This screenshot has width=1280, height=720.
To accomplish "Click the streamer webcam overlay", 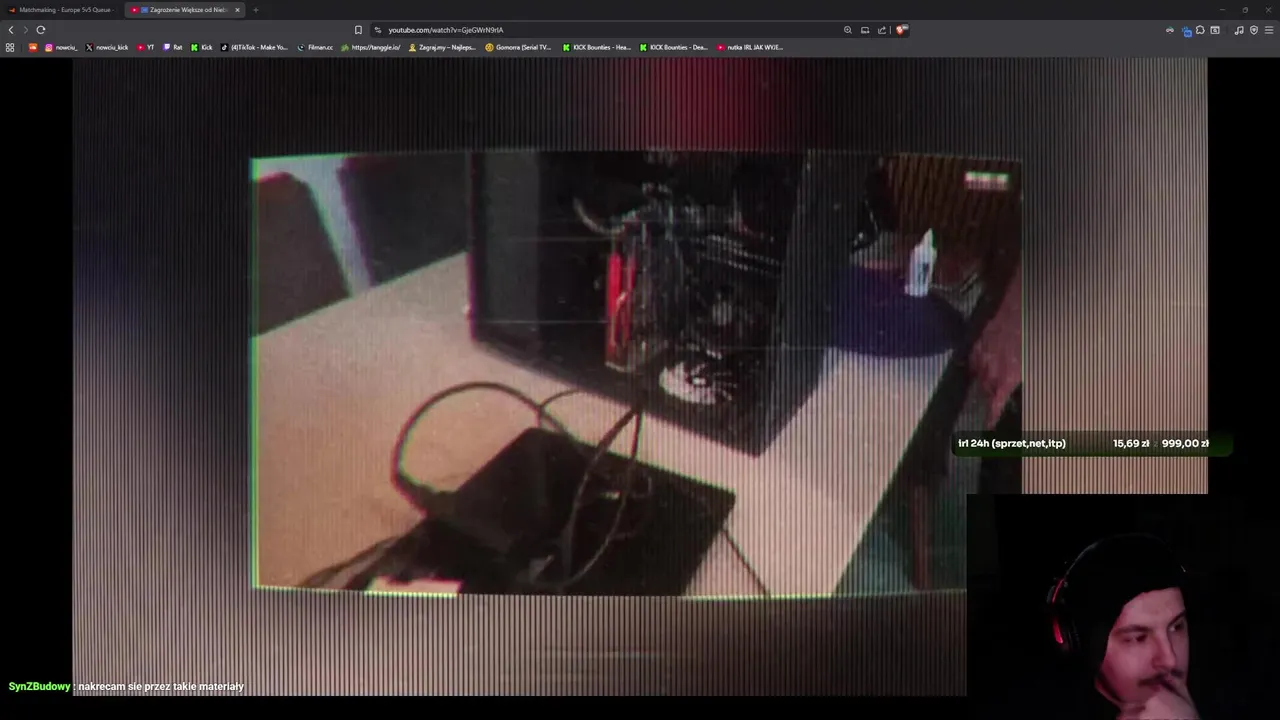I will pos(1123,607).
